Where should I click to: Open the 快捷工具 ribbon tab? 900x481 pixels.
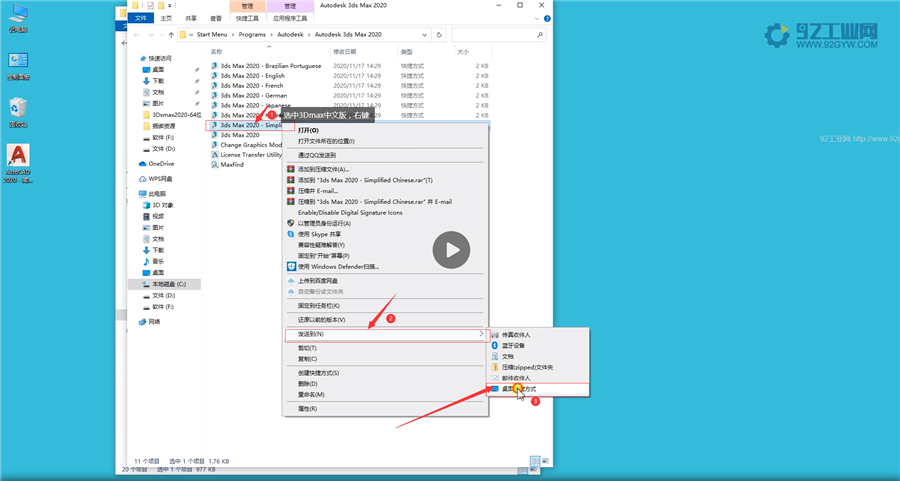(x=247, y=18)
